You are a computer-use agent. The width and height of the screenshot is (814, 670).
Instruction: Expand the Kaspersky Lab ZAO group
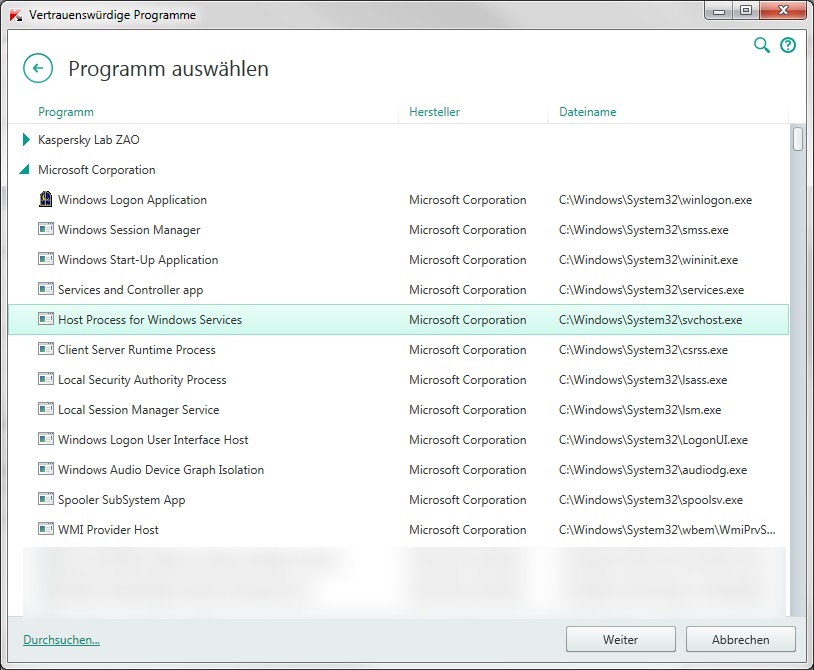click(x=26, y=140)
